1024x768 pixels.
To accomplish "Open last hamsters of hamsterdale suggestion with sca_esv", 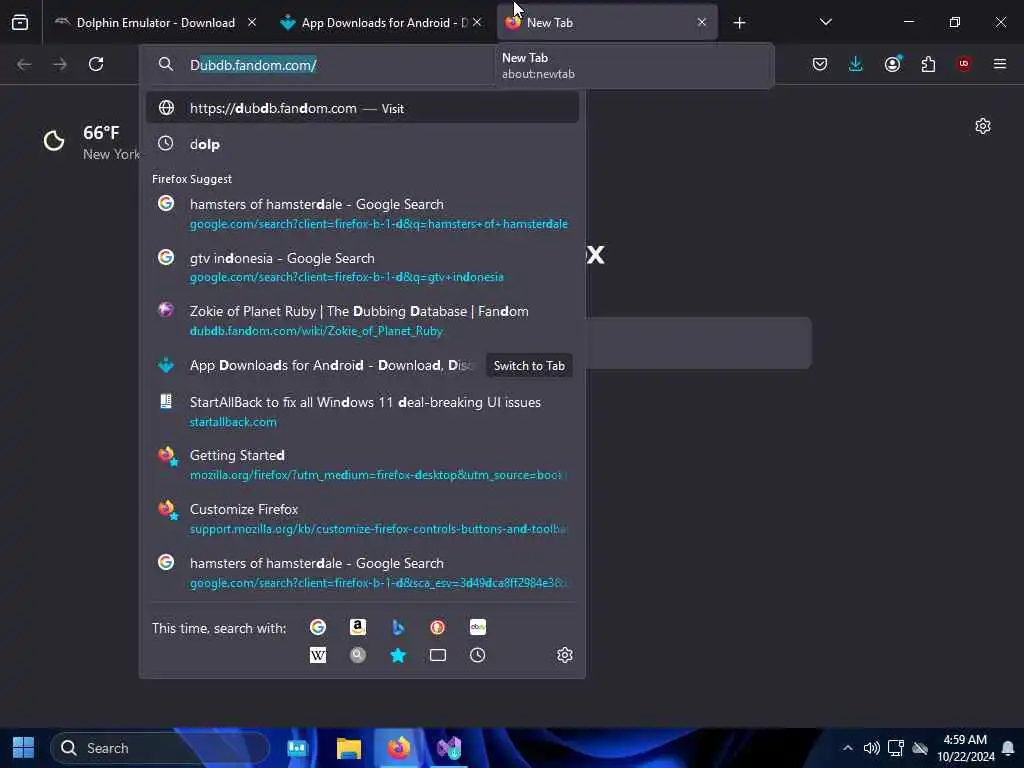I will tap(362, 572).
